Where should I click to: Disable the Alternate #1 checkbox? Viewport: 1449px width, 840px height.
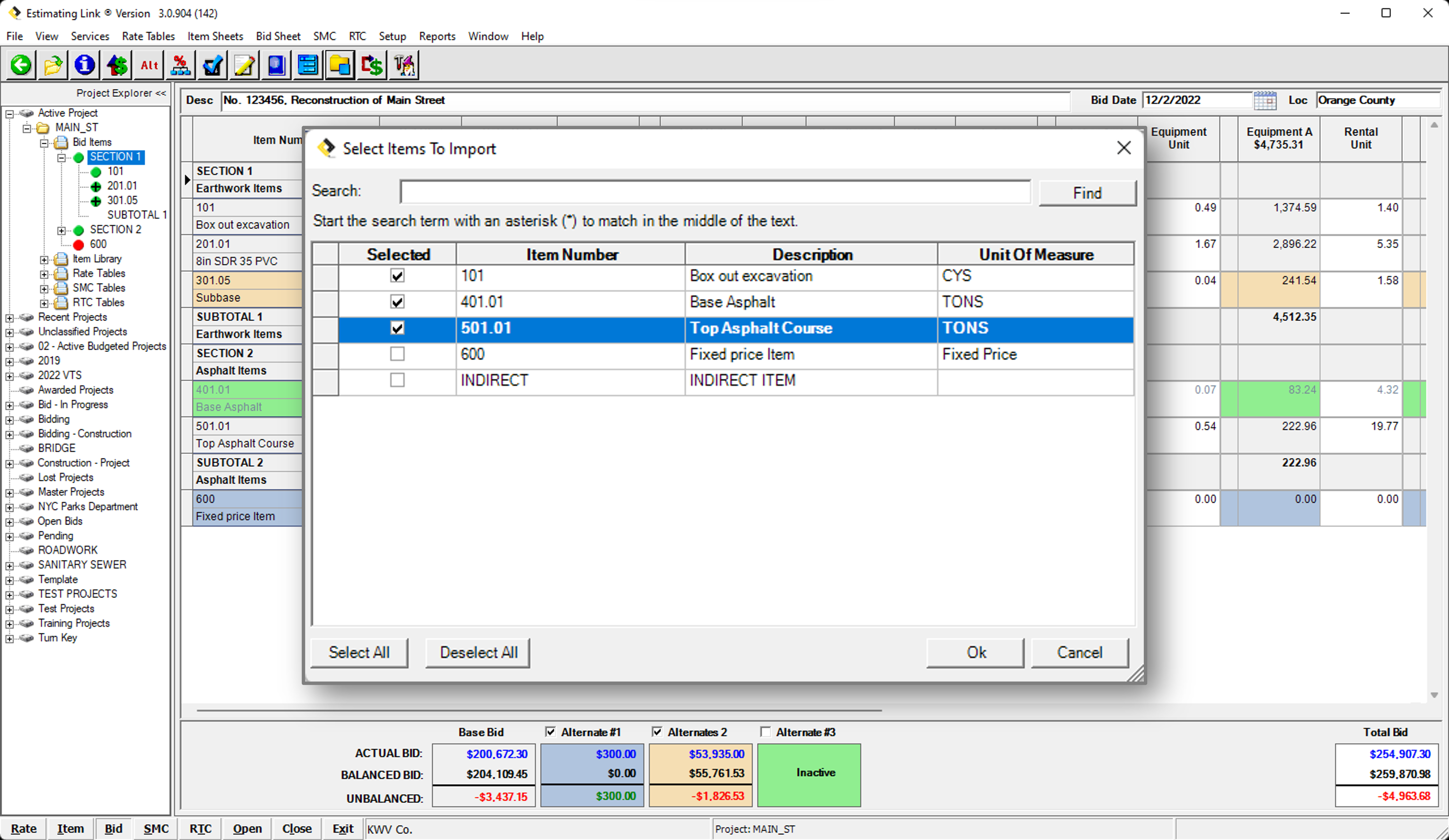550,731
